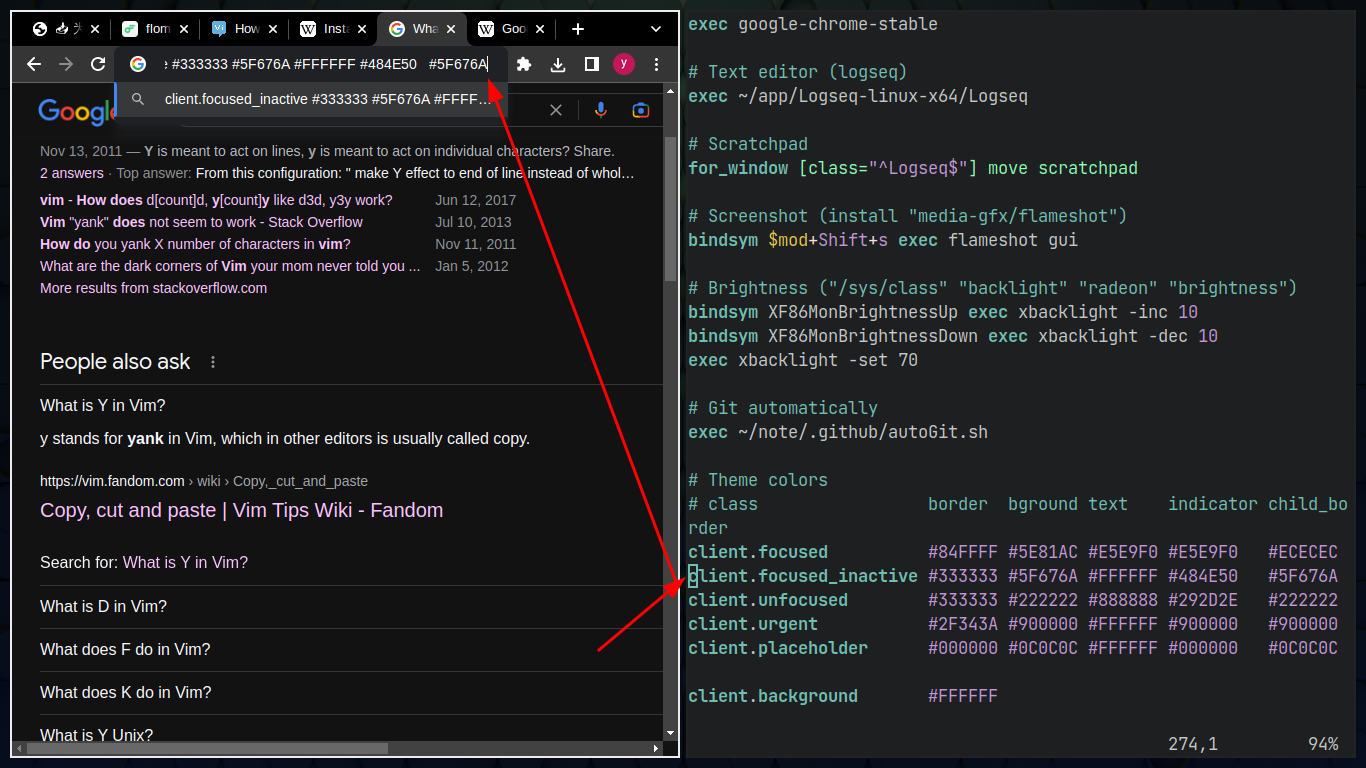
Task: Select the client.focused_inactive search suggestion
Action: tap(310, 99)
